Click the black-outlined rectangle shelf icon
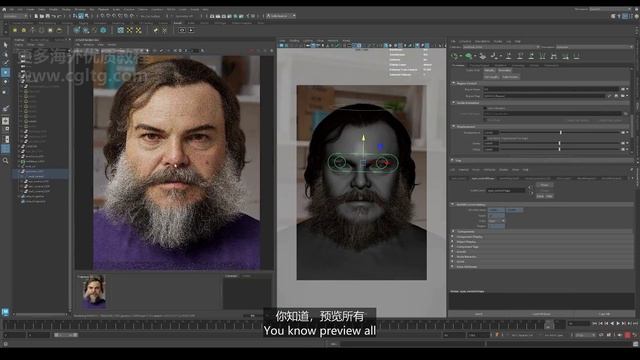The height and width of the screenshot is (360, 640). click(x=182, y=30)
